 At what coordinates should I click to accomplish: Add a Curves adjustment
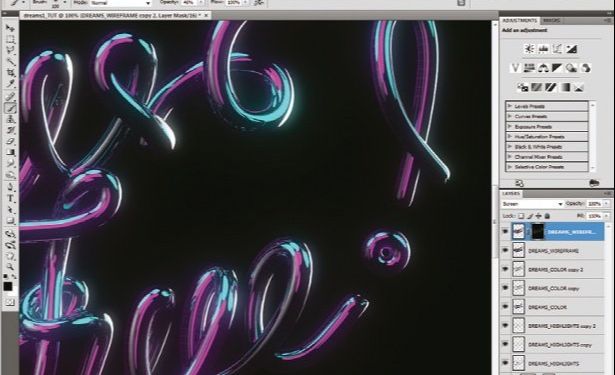pos(557,49)
